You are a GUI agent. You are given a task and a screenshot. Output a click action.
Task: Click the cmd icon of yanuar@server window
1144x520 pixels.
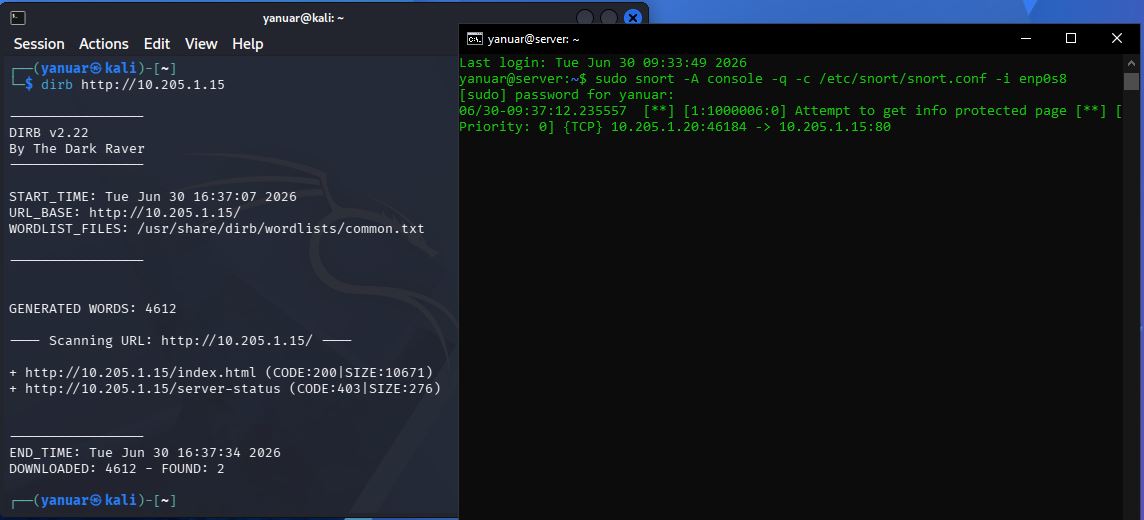click(x=474, y=39)
